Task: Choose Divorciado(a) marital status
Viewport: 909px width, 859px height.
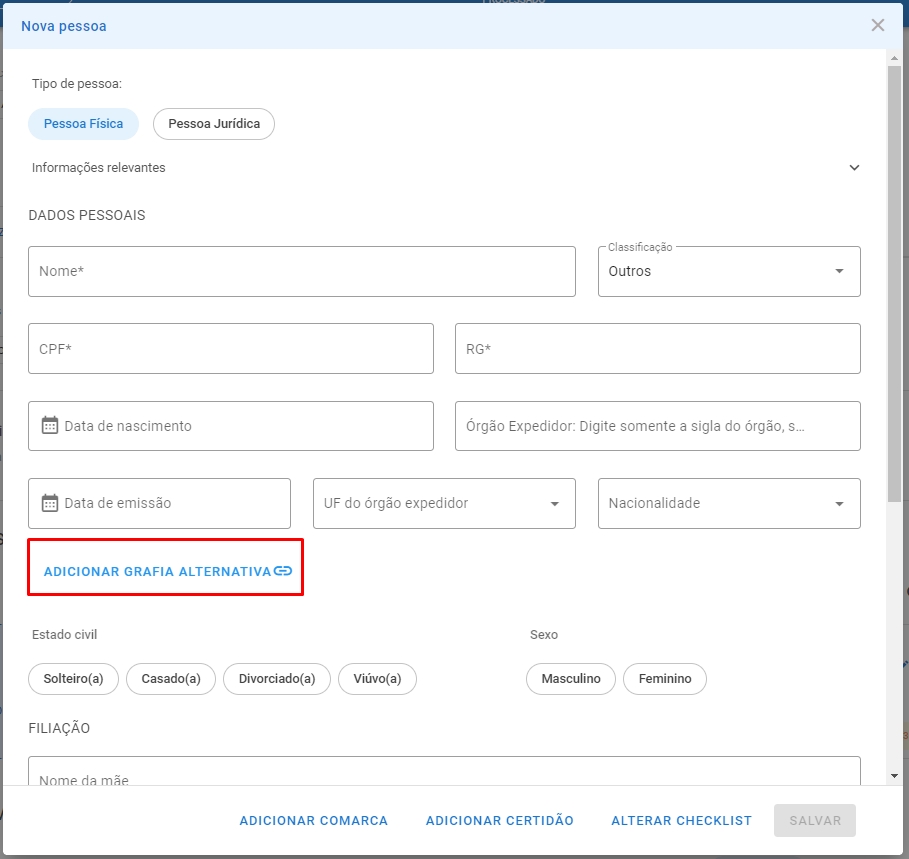Action: point(277,679)
